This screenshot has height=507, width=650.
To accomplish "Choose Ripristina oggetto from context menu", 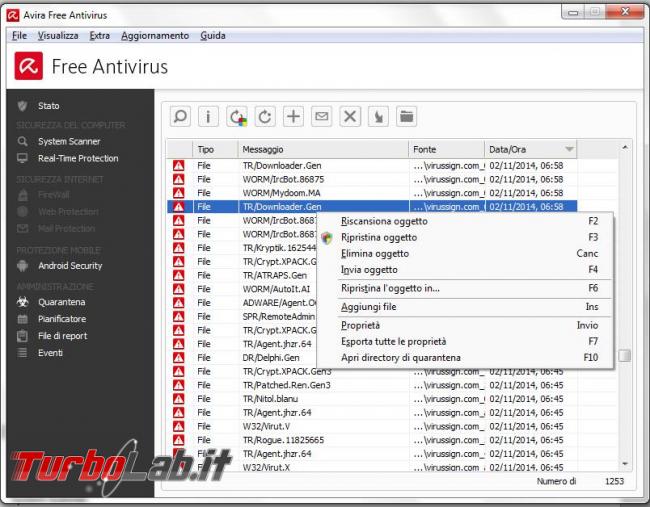I will tap(465, 237).
